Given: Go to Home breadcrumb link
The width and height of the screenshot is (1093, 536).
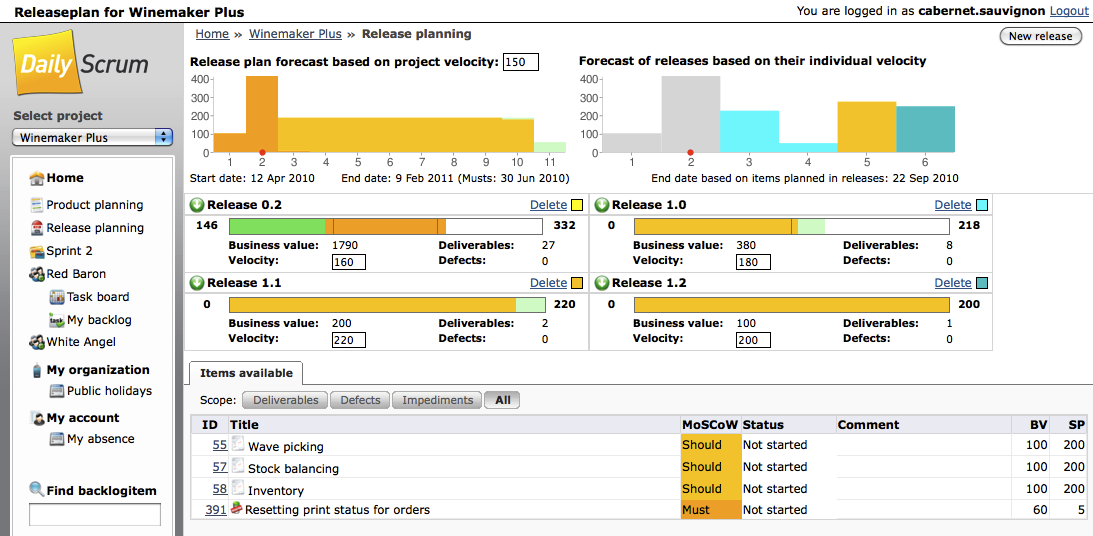Looking at the screenshot, I should (x=213, y=33).
